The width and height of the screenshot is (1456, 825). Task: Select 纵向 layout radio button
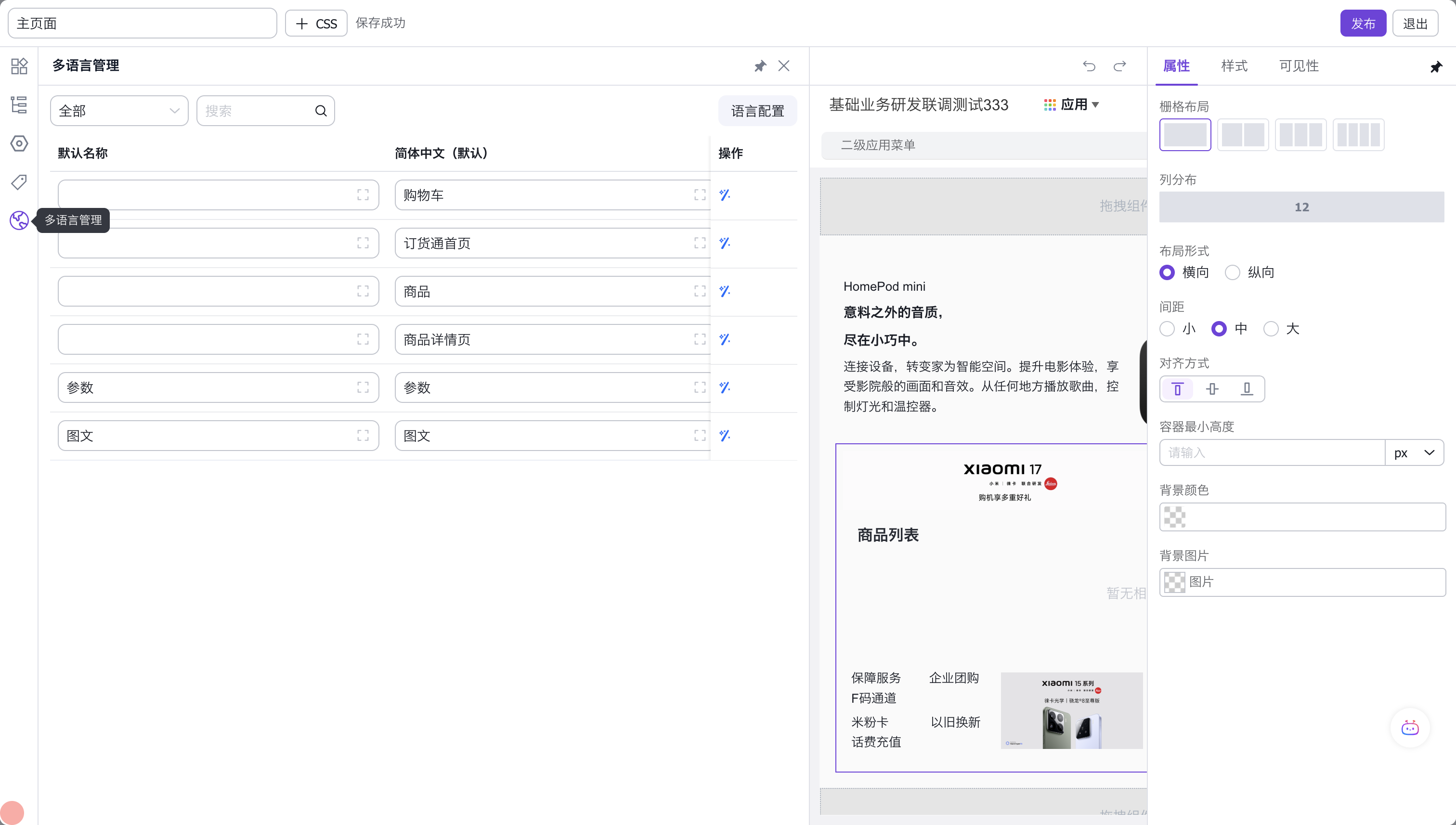[1232, 272]
